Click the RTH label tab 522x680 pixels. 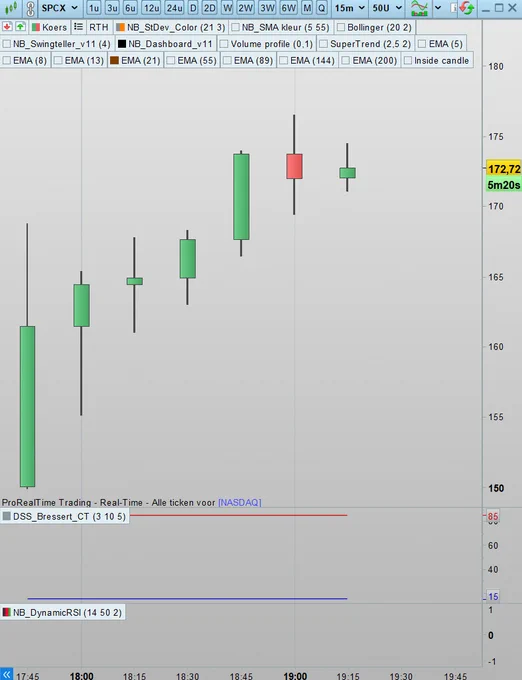98,27
